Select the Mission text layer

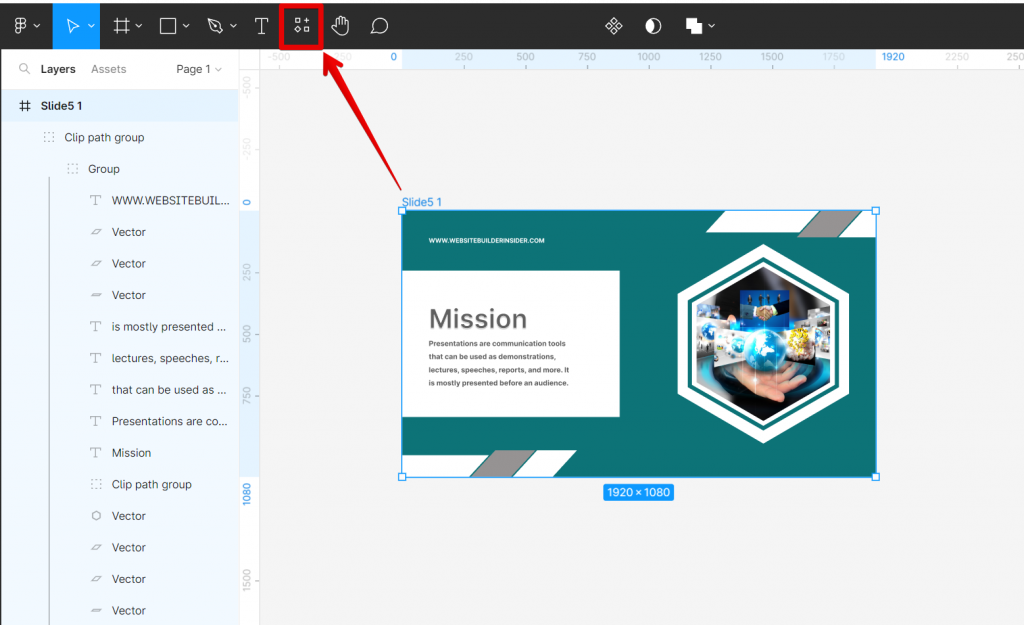pos(130,452)
